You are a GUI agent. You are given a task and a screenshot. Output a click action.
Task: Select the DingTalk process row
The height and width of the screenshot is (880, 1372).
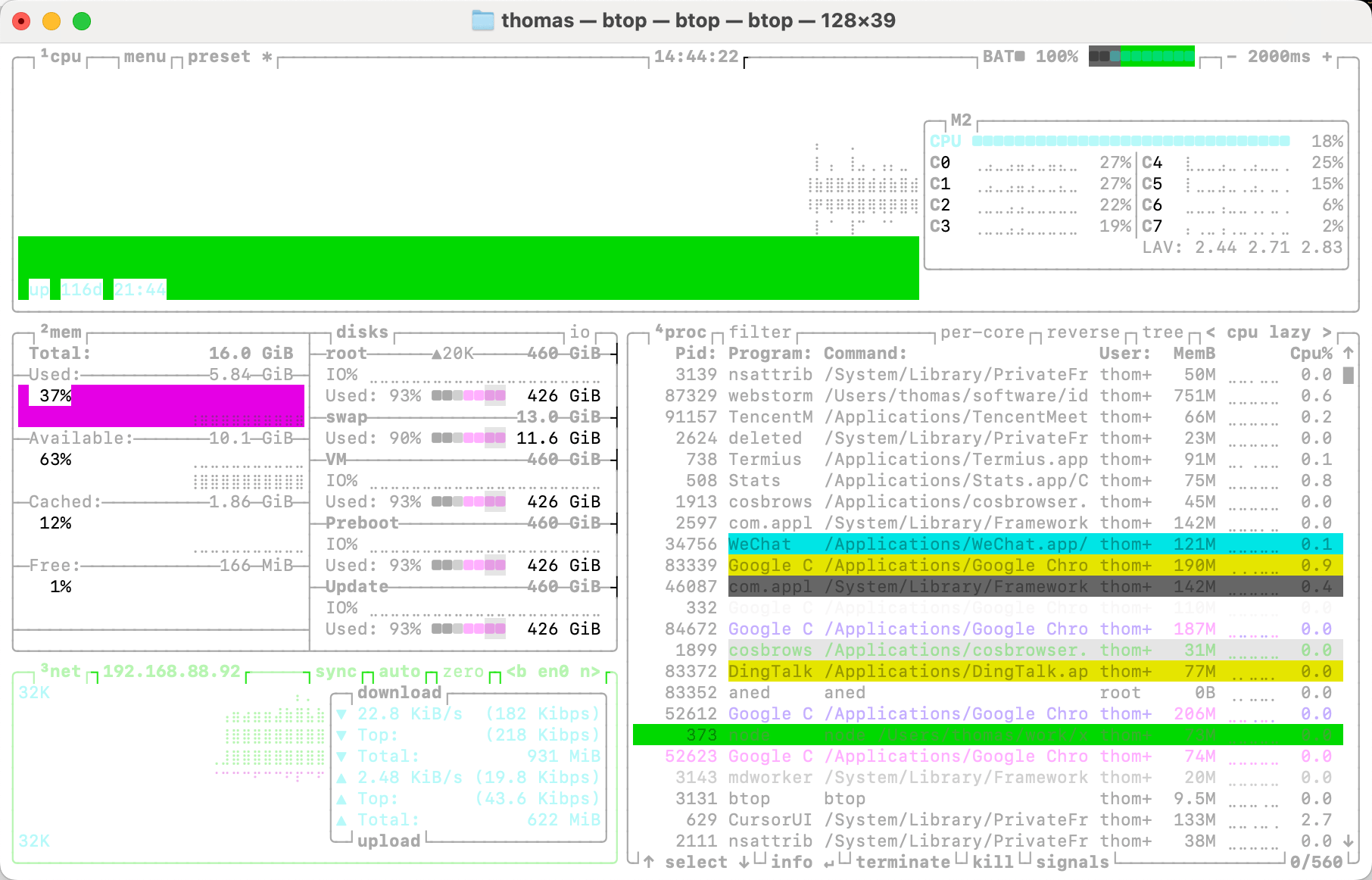coord(988,672)
